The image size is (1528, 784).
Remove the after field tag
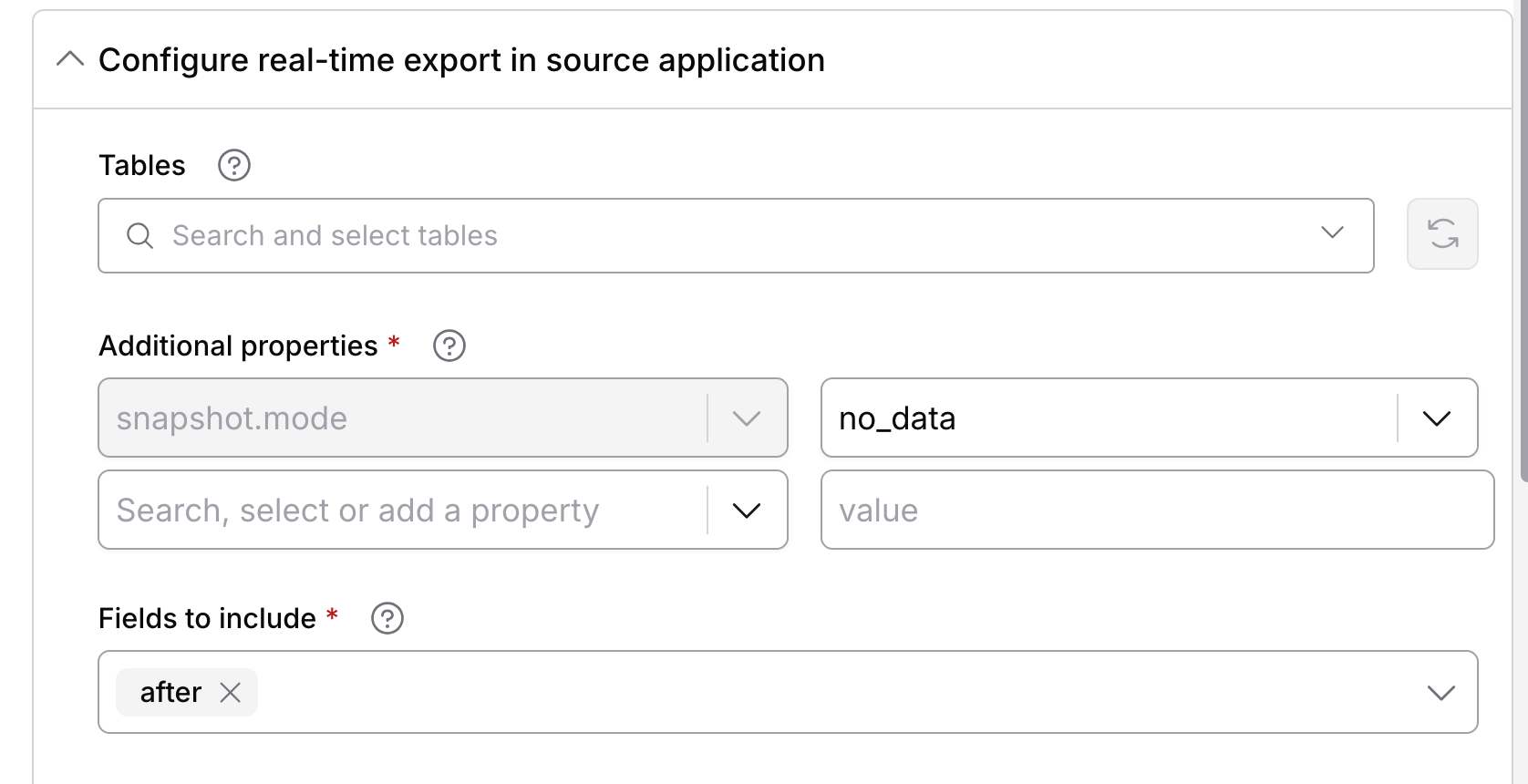pos(231,693)
